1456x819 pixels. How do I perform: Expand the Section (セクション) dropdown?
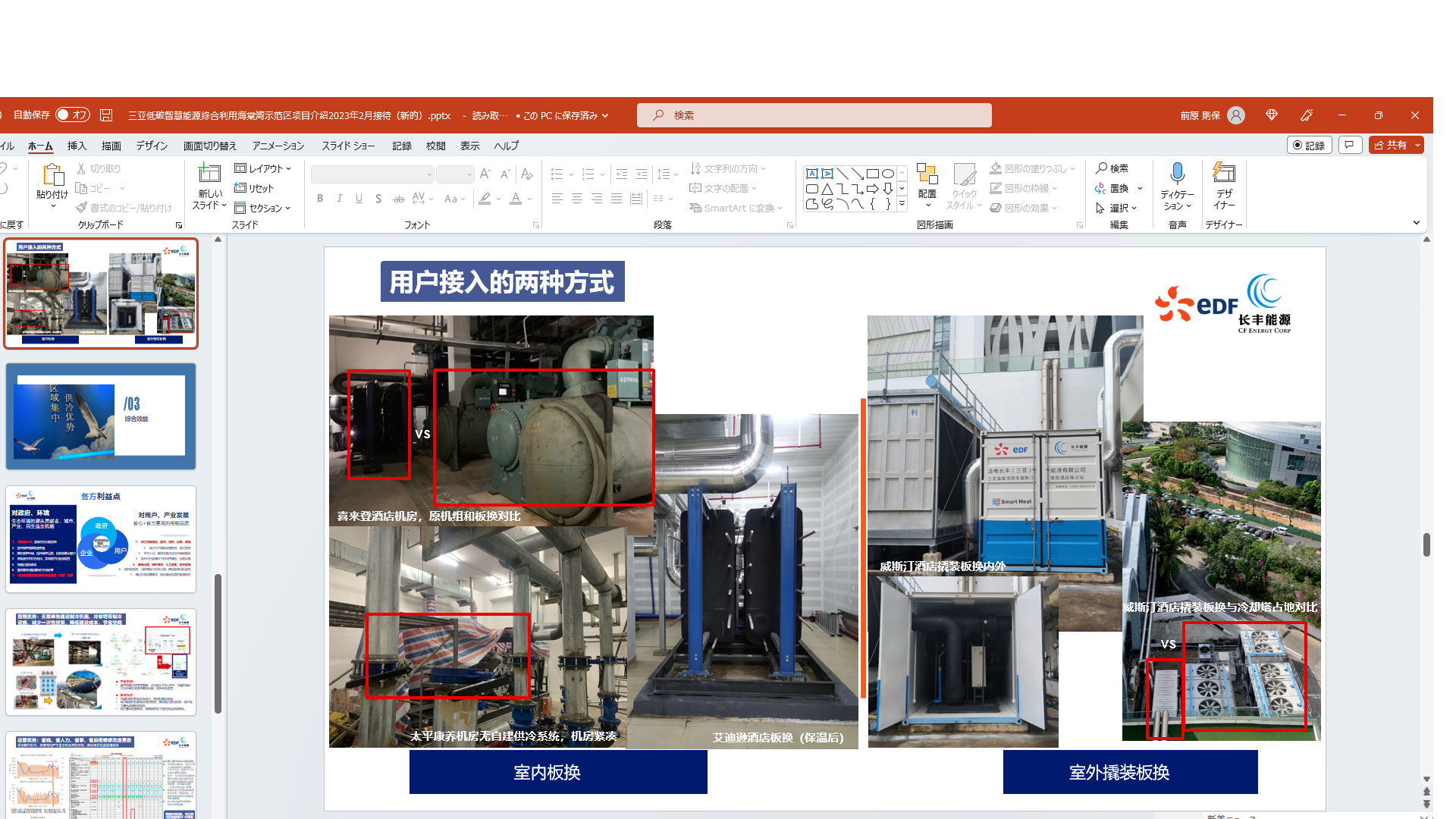[x=263, y=208]
